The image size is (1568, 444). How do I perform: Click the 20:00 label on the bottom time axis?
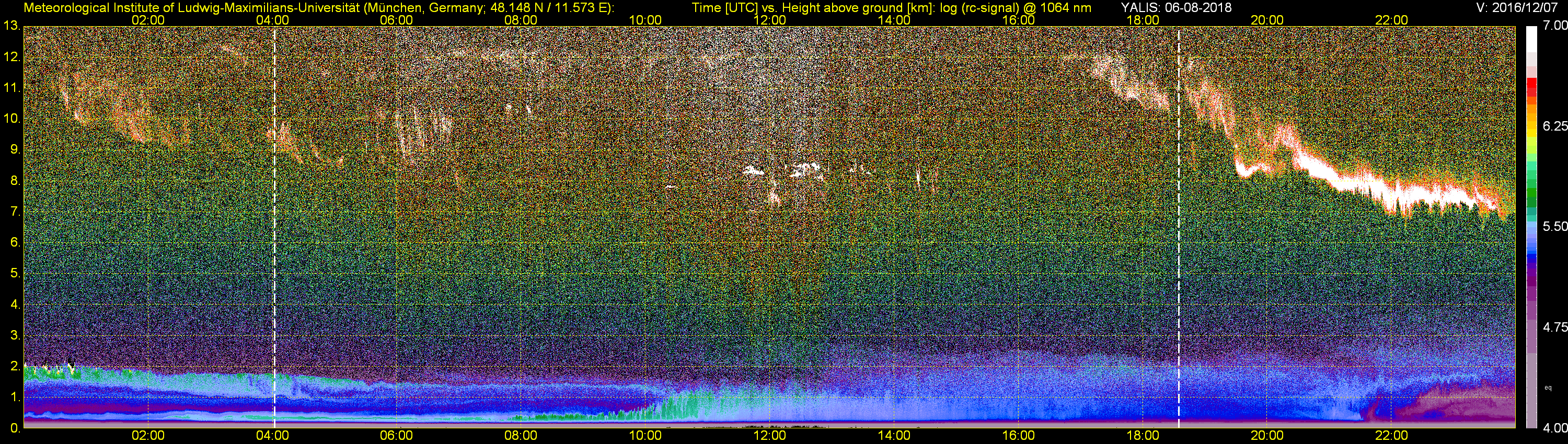click(1267, 436)
